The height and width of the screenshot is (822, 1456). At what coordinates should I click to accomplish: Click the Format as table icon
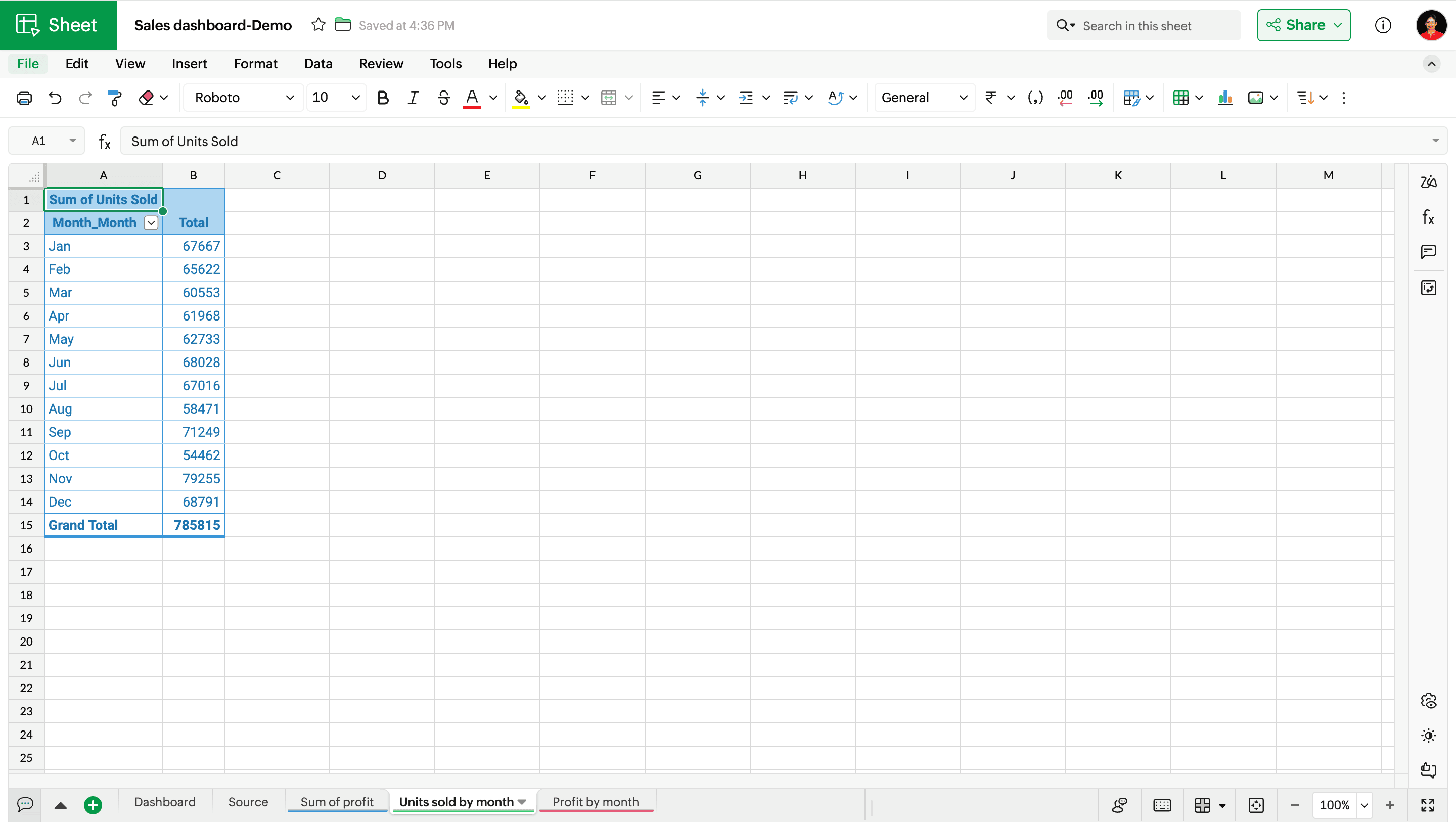click(x=1181, y=98)
